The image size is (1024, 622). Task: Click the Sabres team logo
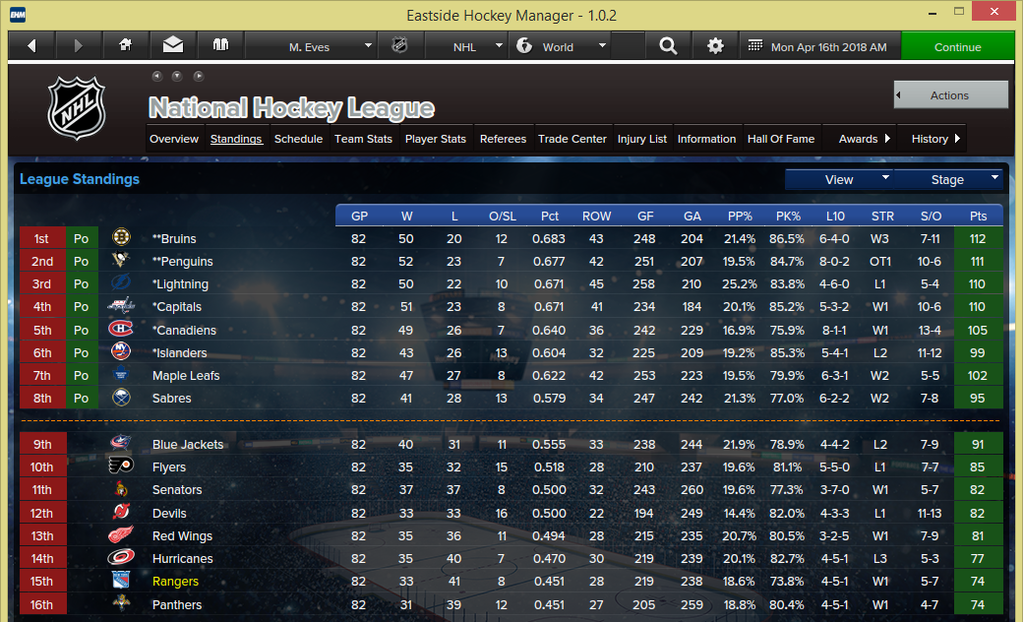121,397
